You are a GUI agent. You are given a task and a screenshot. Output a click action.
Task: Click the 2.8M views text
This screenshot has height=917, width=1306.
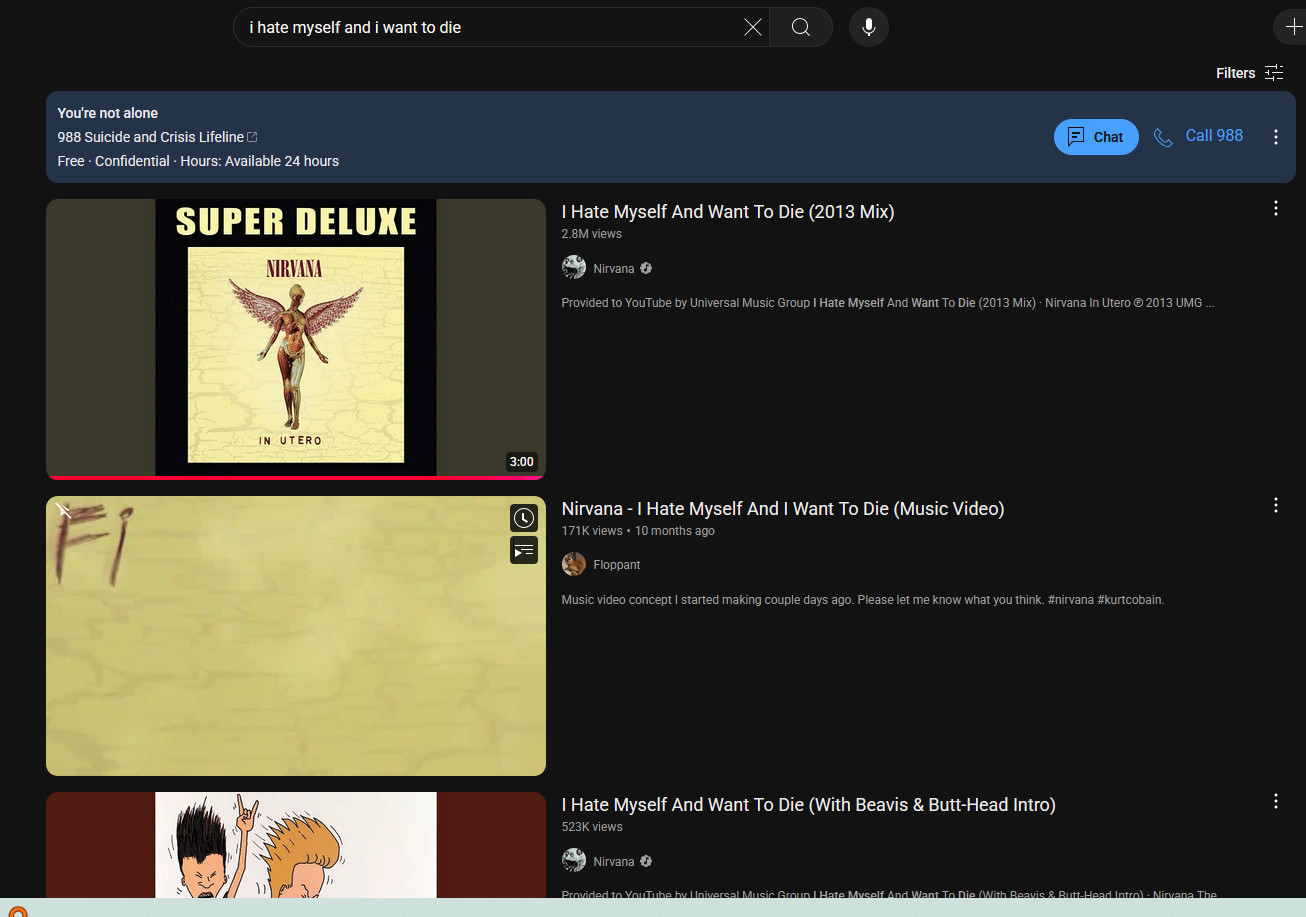592,234
